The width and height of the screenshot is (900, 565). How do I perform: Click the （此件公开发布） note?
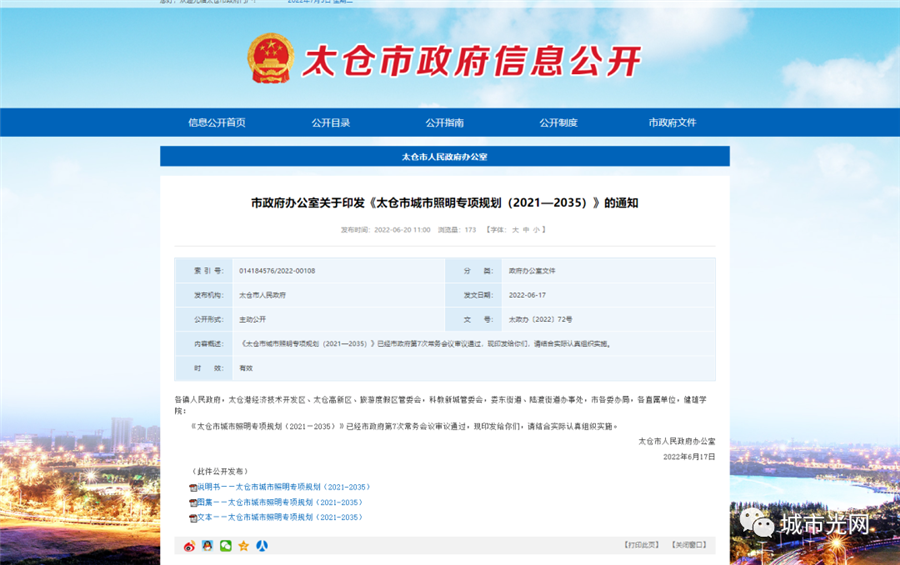coord(219,471)
